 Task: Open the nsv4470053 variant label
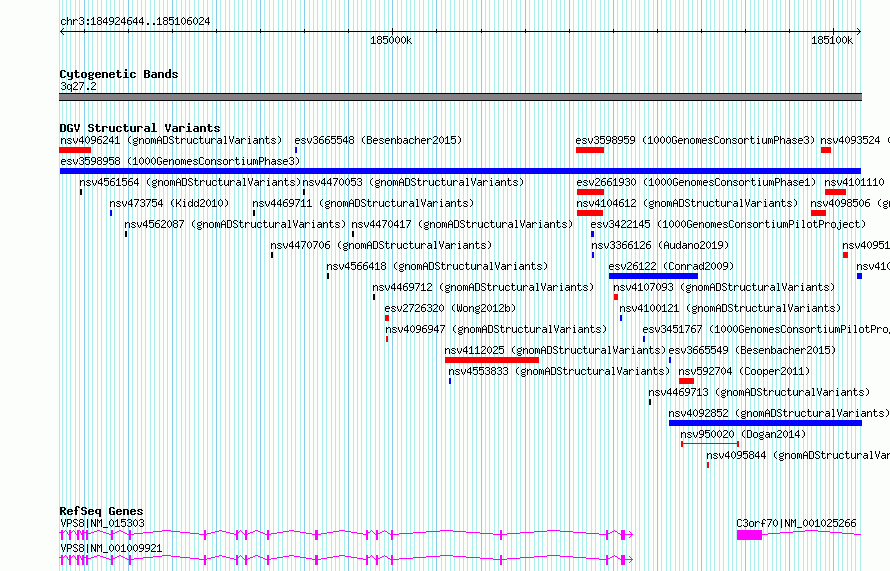pyautogui.click(x=413, y=182)
